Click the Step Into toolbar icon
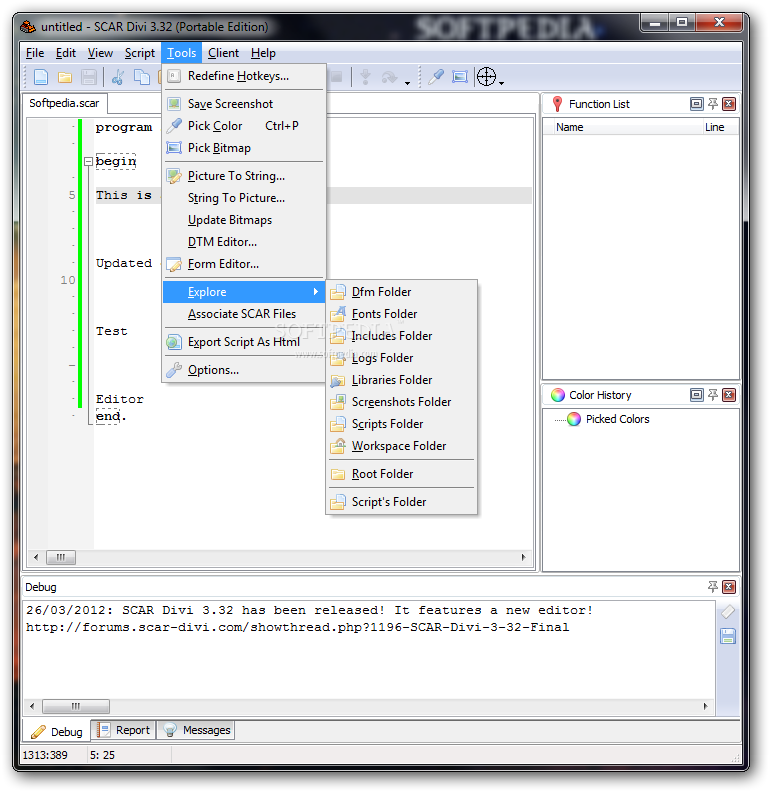 tap(365, 77)
